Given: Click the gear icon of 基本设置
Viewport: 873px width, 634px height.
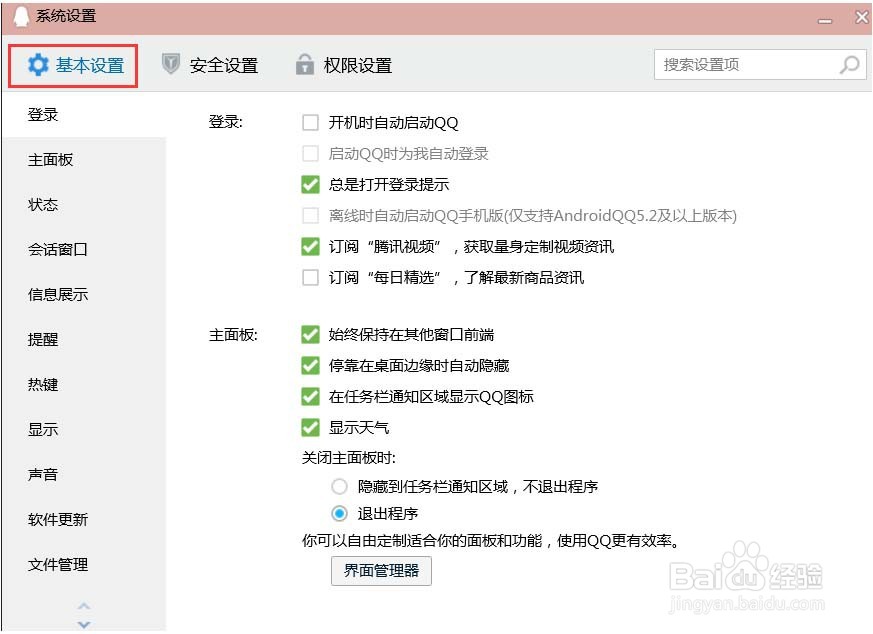Looking at the screenshot, I should pos(38,65).
